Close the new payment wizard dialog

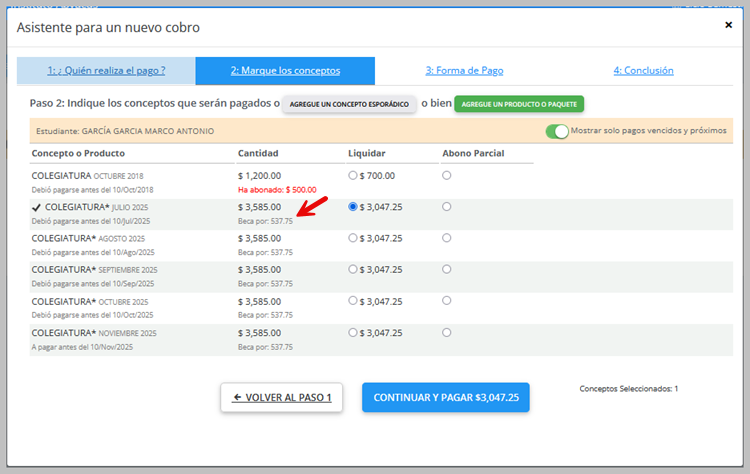tap(728, 25)
